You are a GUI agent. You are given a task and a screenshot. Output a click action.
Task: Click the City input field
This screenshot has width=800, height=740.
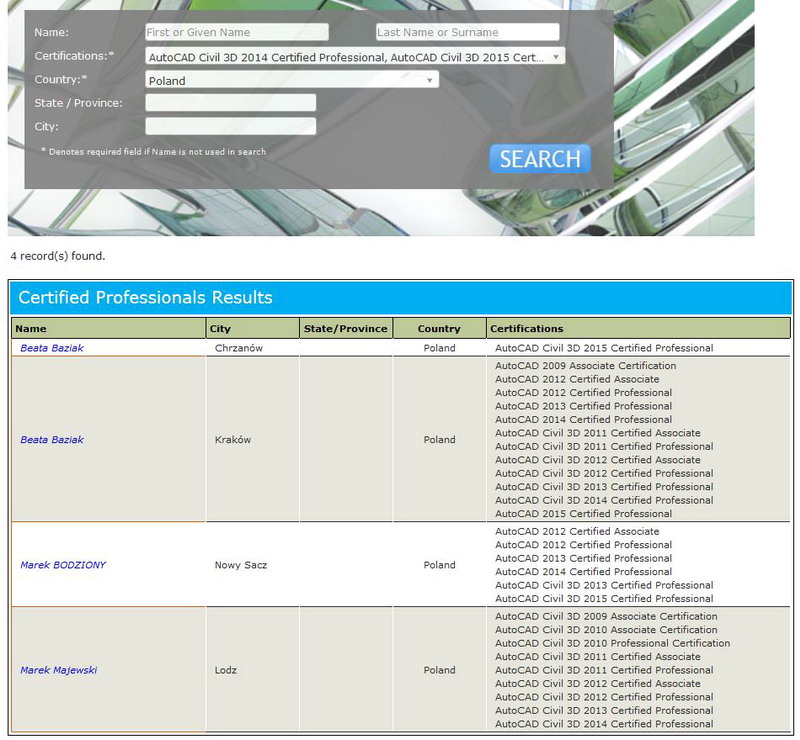tap(231, 126)
